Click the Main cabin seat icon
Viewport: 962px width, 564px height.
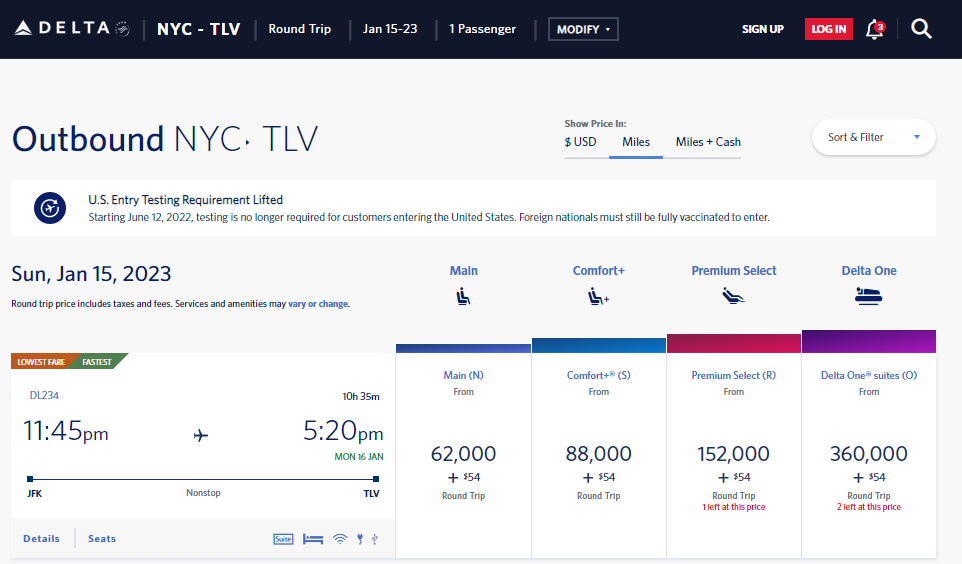pos(463,297)
